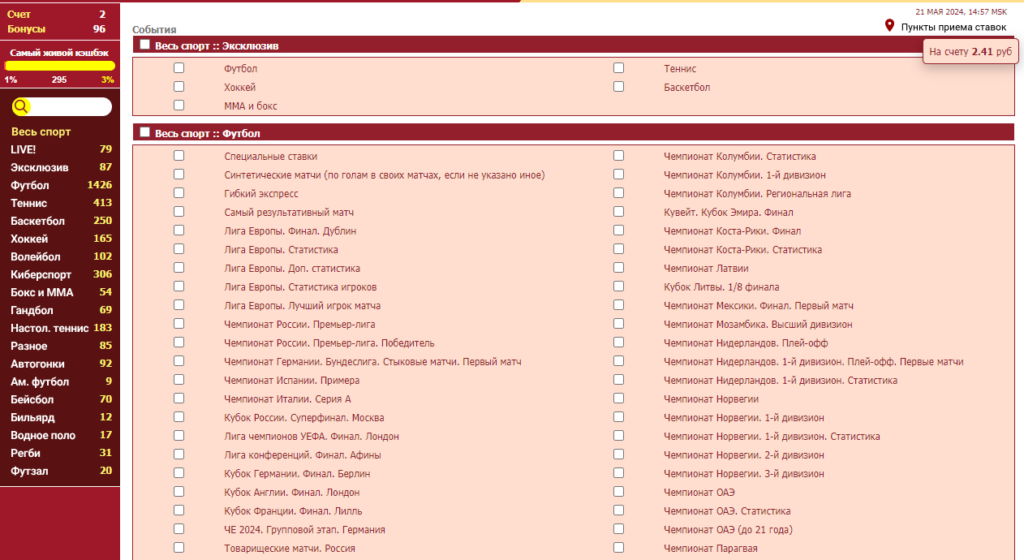Click Кубок Литвы. 1/8 финала text

722,287
